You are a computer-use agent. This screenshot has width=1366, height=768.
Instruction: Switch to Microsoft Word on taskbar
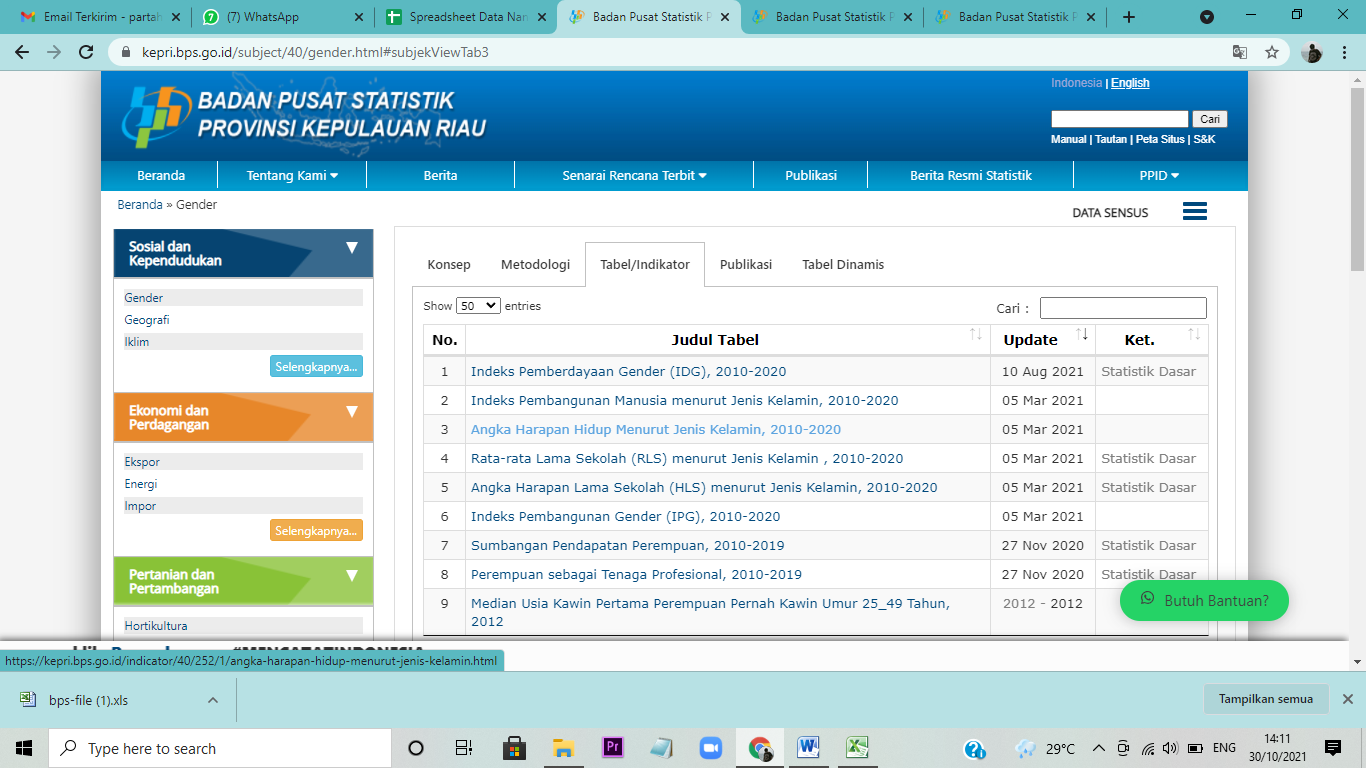tap(808, 748)
